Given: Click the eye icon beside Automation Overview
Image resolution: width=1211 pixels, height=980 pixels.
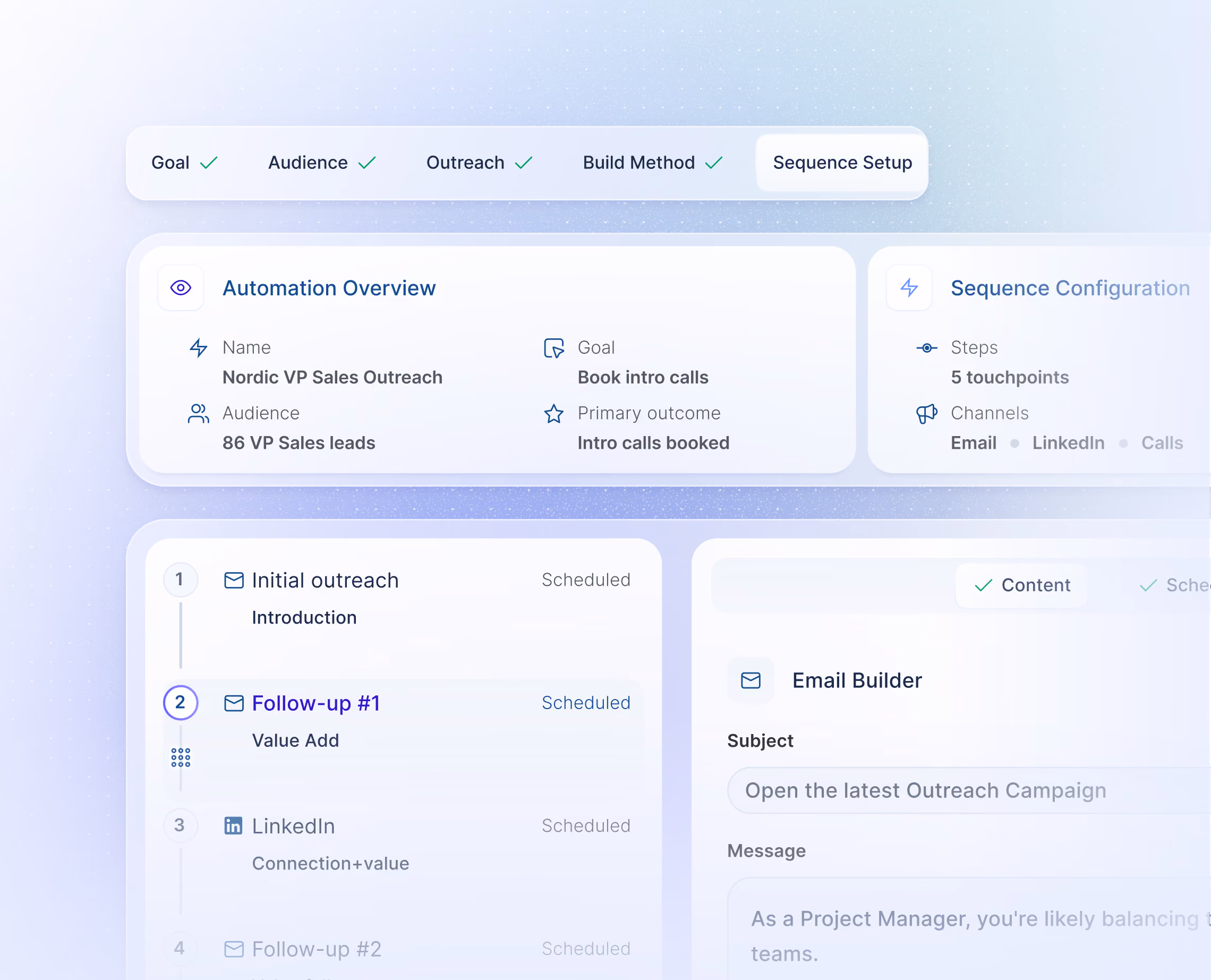Looking at the screenshot, I should (x=181, y=288).
